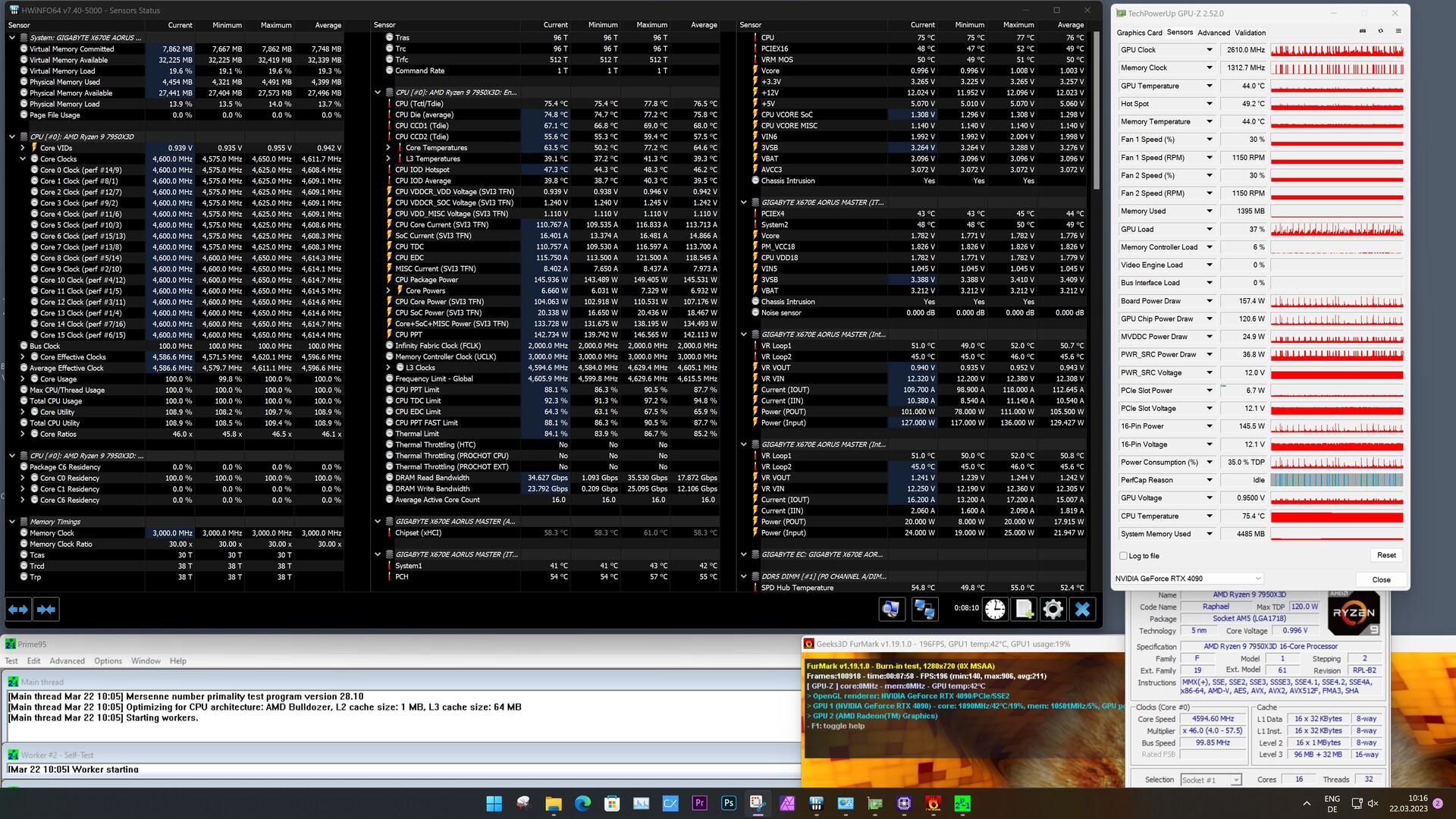1456x819 pixels.
Task: Open Affinity Photo taskbar icon
Action: tap(787, 803)
